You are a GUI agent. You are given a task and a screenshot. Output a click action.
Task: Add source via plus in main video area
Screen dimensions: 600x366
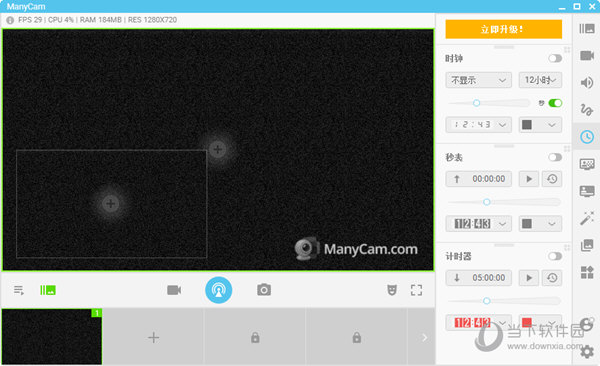coord(218,149)
